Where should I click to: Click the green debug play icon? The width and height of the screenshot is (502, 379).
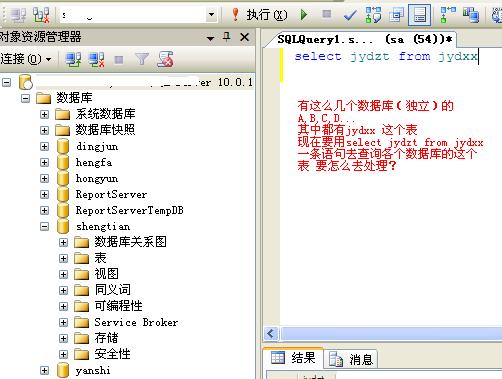304,15
